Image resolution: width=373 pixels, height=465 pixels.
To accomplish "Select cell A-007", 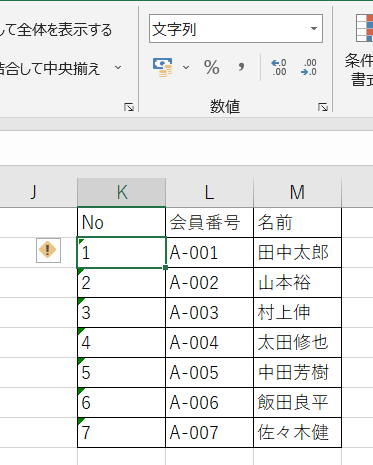I will tap(209, 432).
